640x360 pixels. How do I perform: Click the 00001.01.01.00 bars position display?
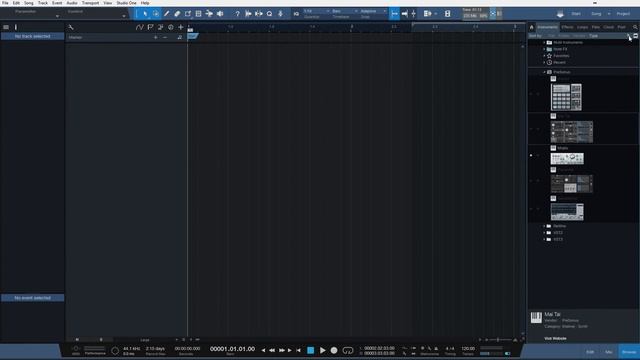[x=232, y=349]
